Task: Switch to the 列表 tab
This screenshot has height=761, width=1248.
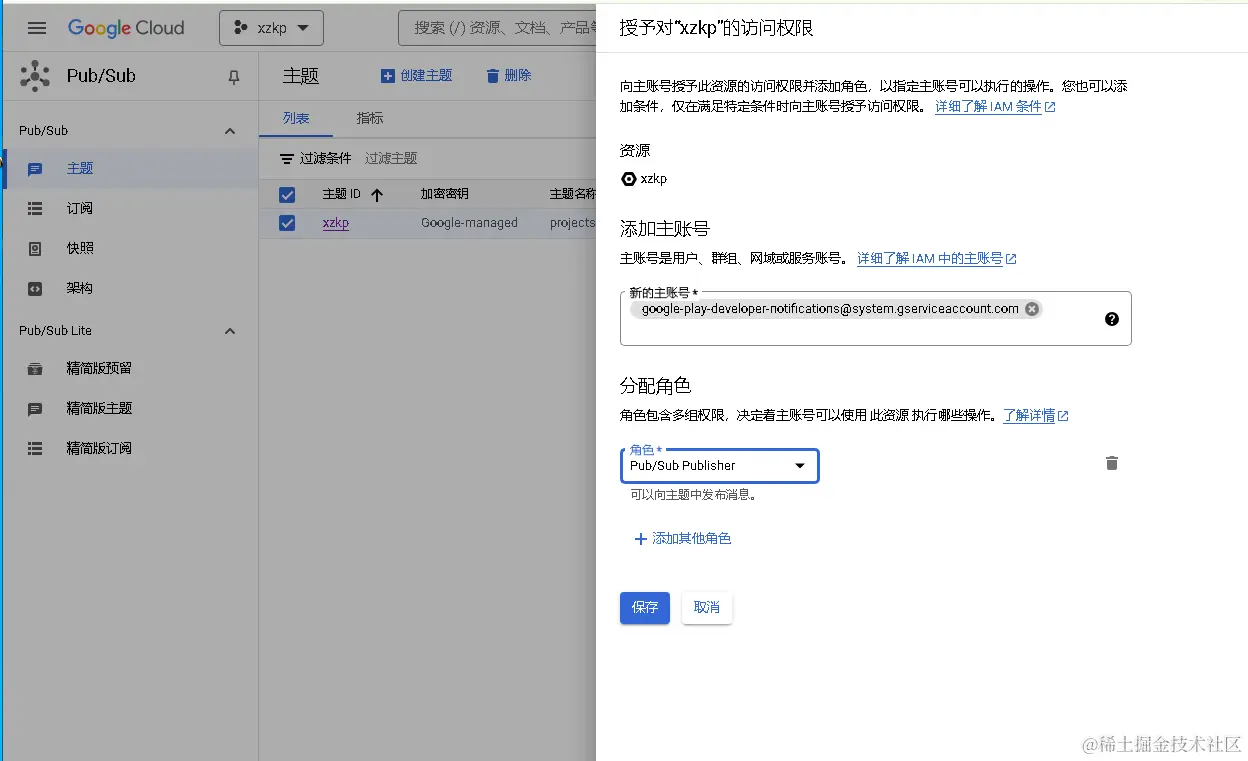Action: pyautogui.click(x=296, y=118)
